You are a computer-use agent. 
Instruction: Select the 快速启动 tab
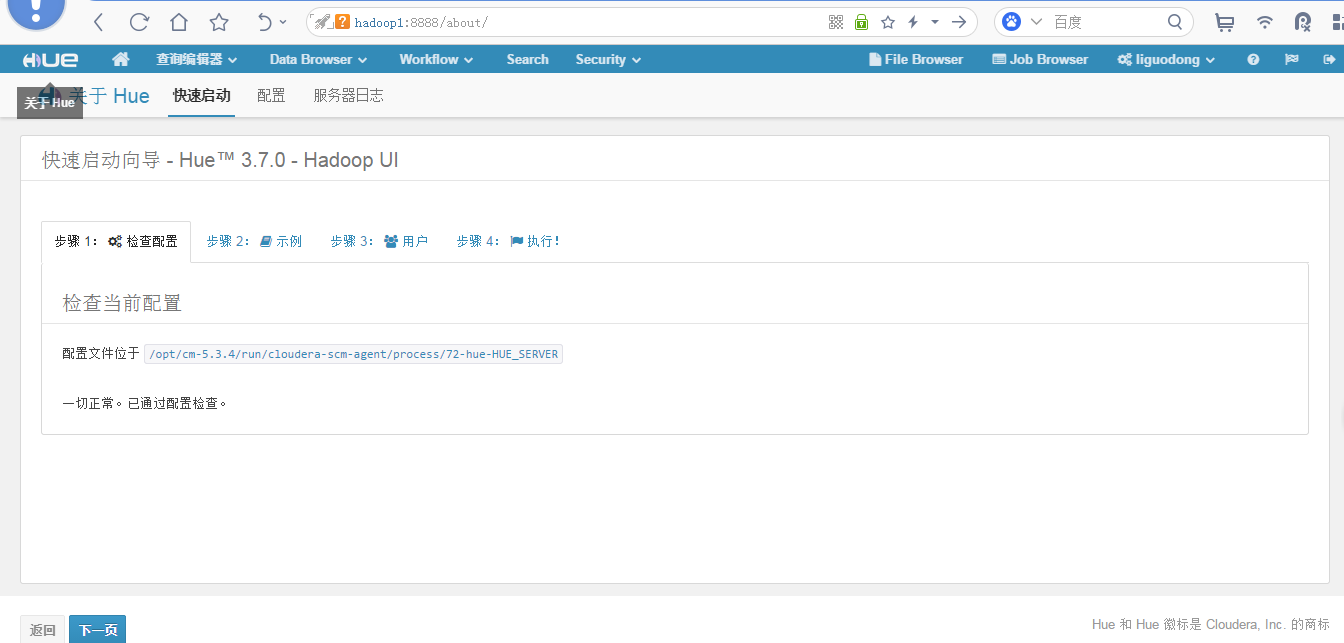click(x=201, y=96)
